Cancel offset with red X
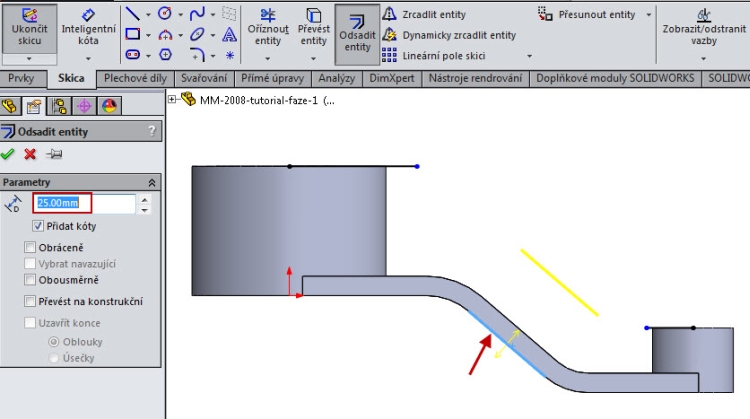The width and height of the screenshot is (750, 419). (x=30, y=154)
